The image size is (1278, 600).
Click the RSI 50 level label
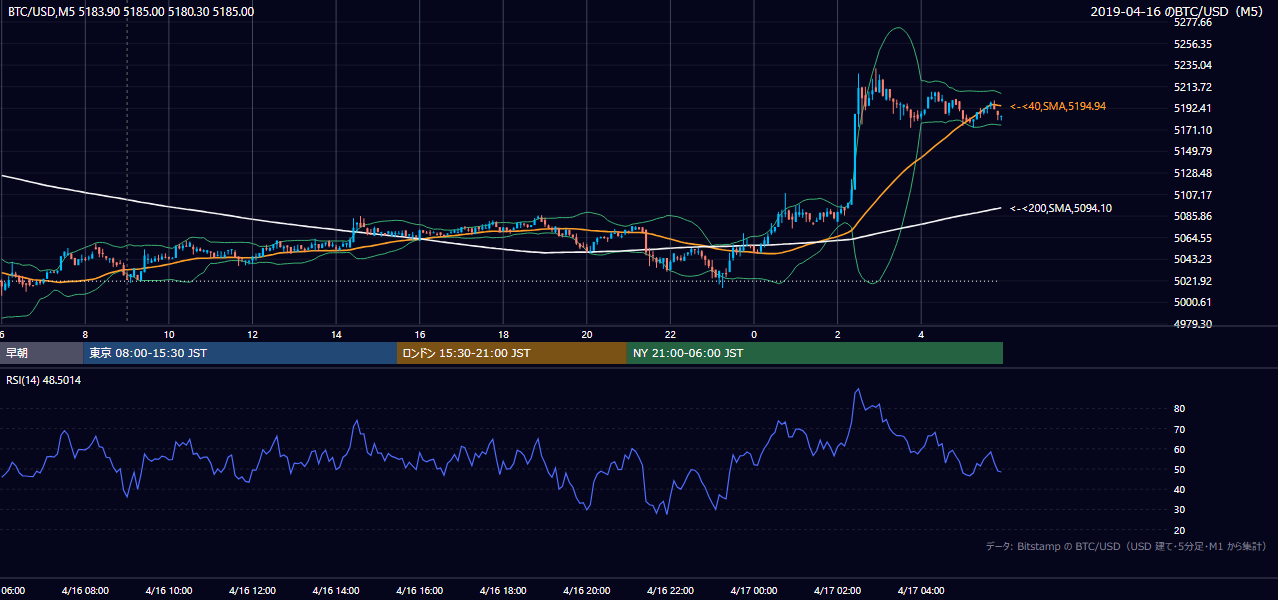click(x=1179, y=469)
